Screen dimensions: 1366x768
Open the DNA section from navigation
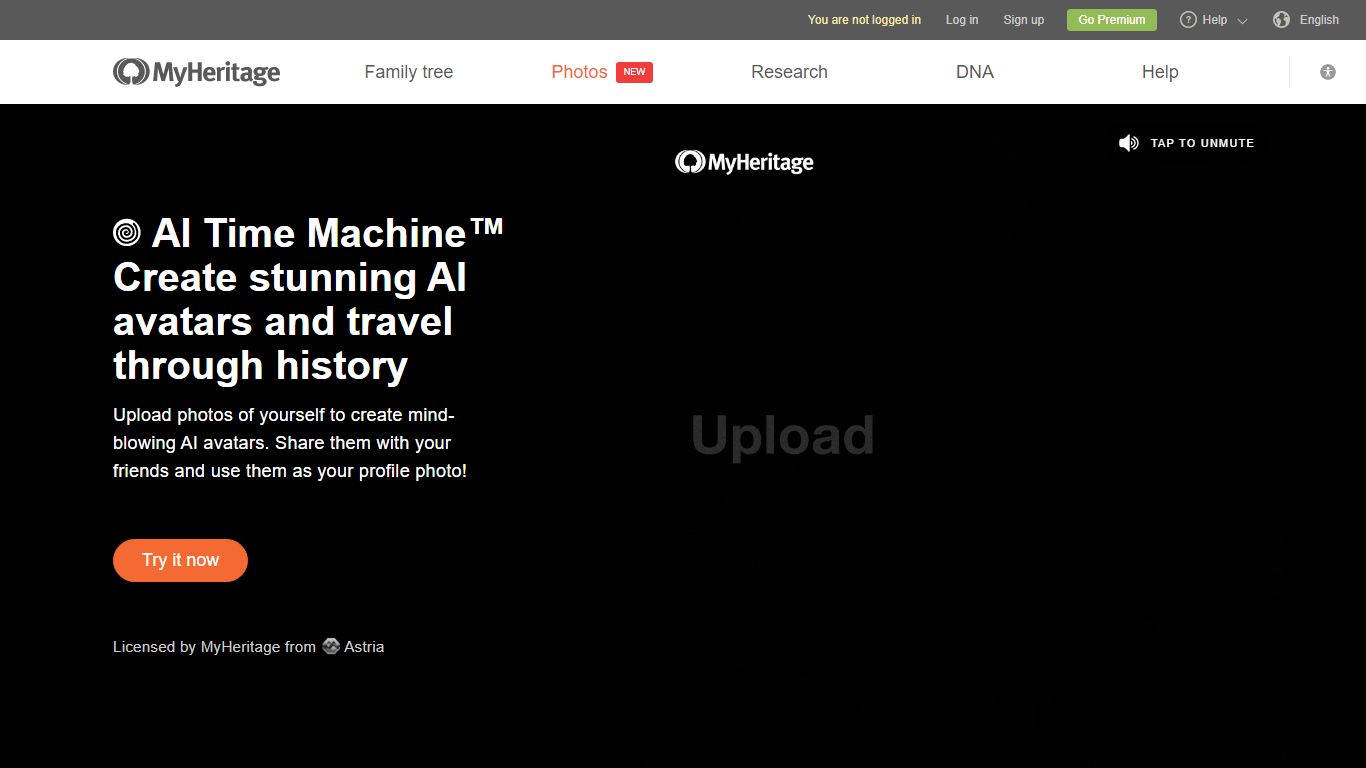[x=974, y=71]
